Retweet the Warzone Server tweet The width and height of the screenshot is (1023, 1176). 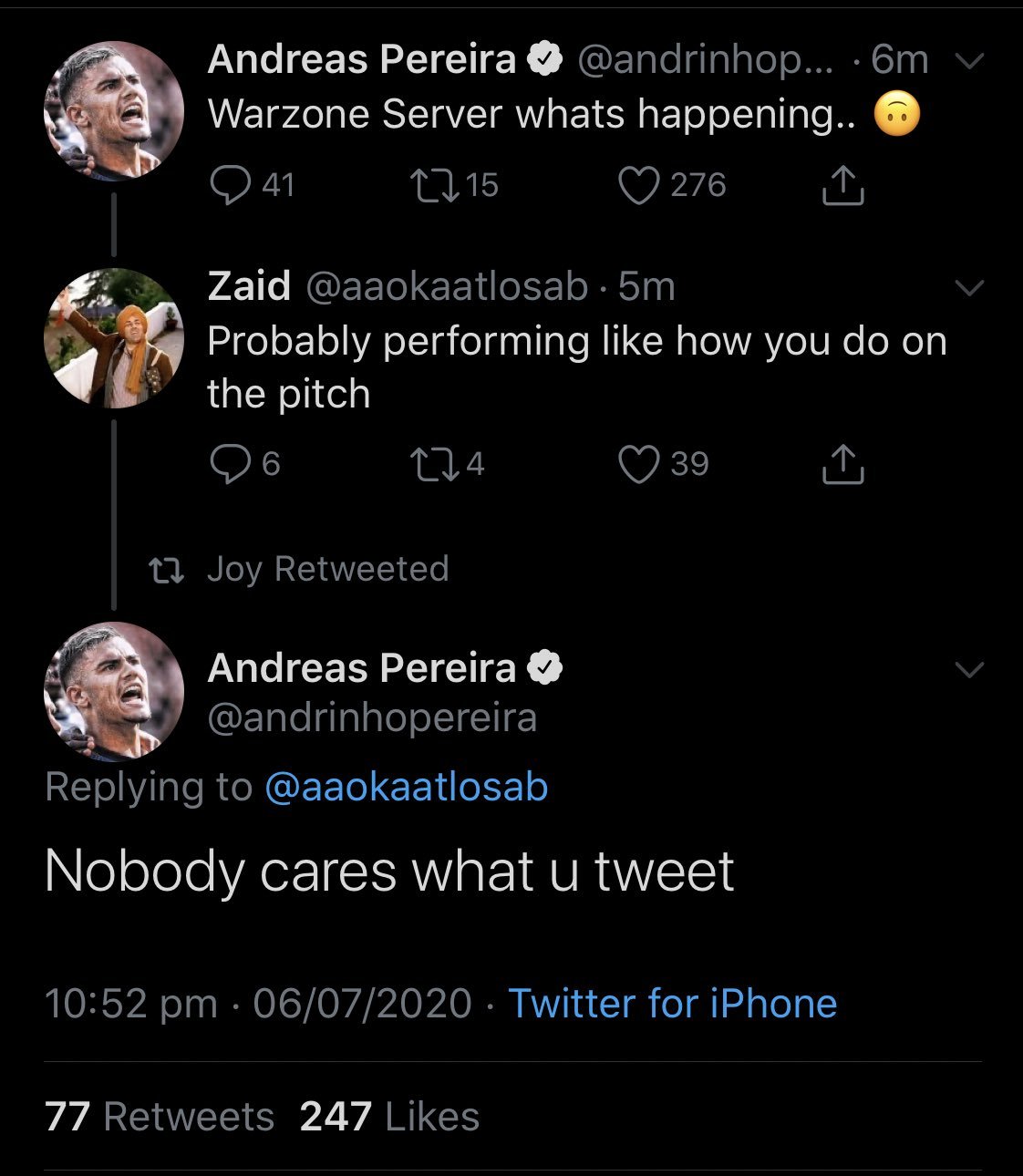431,185
